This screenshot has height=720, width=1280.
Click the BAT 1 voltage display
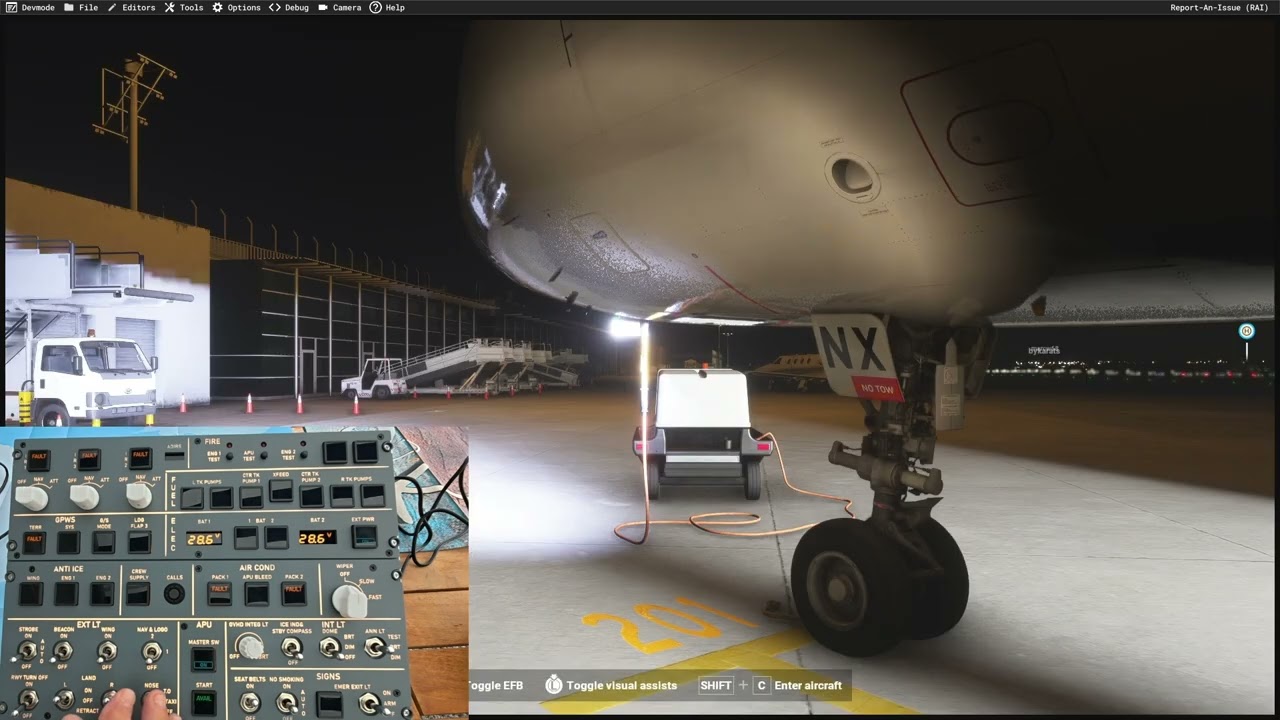204,538
